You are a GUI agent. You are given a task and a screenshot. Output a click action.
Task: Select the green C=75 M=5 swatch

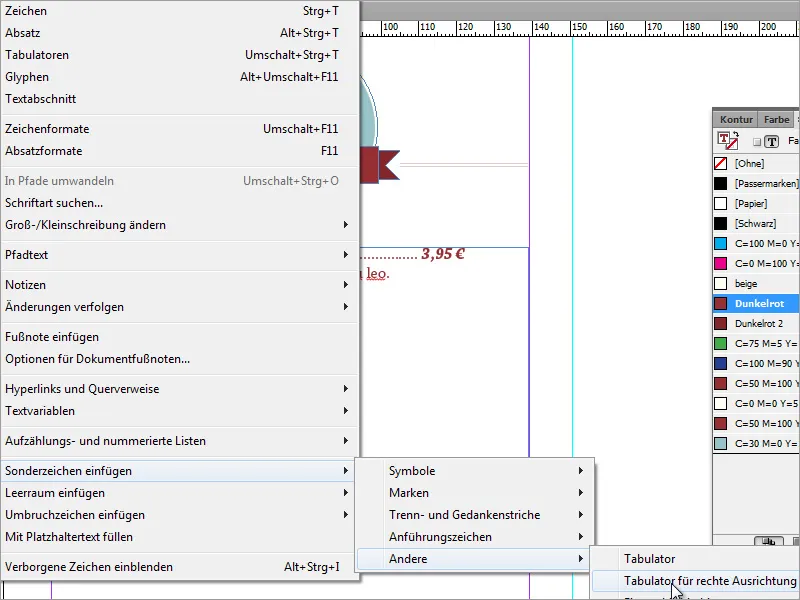tap(756, 343)
